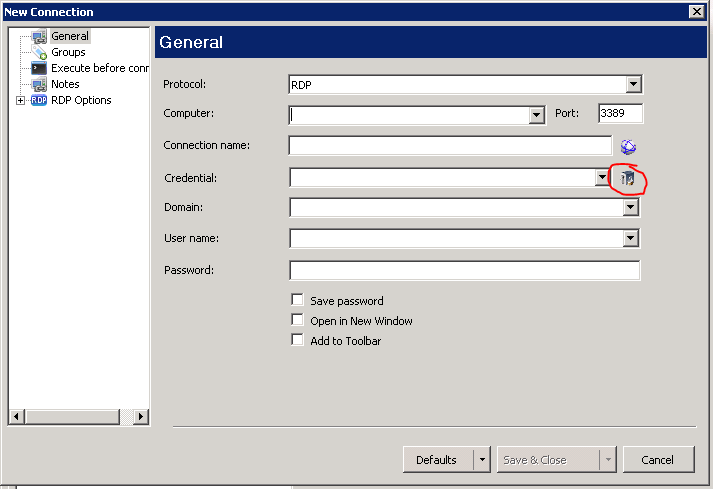Screen dimensions: 713x489
Task: Select Groups in the settings tree
Action: click(68, 52)
